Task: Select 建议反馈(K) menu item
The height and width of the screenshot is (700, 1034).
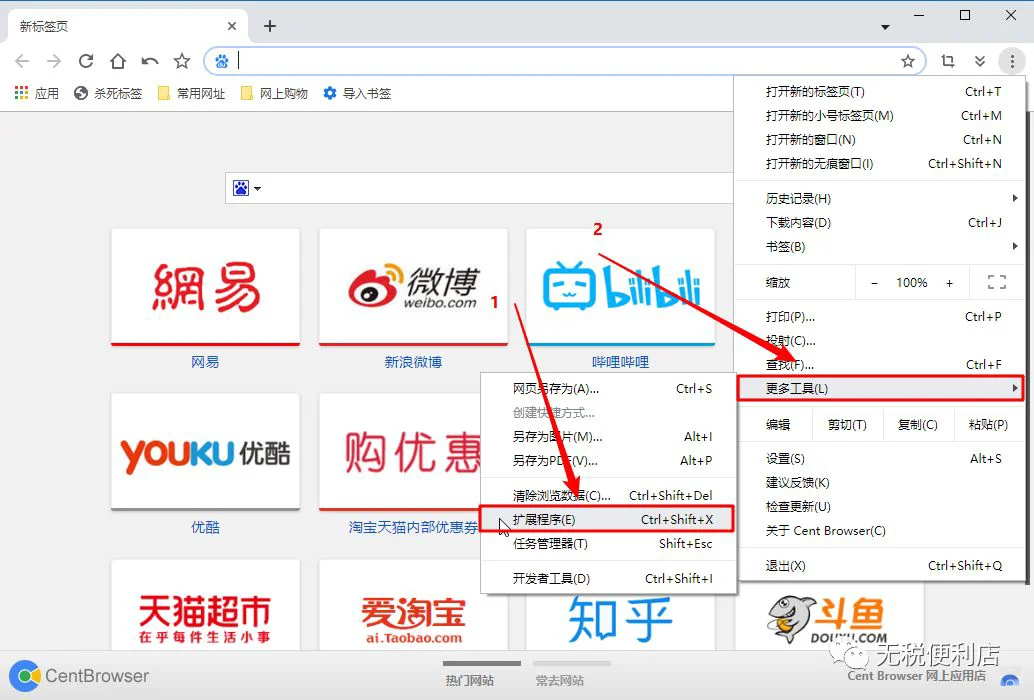Action: pyautogui.click(x=881, y=482)
